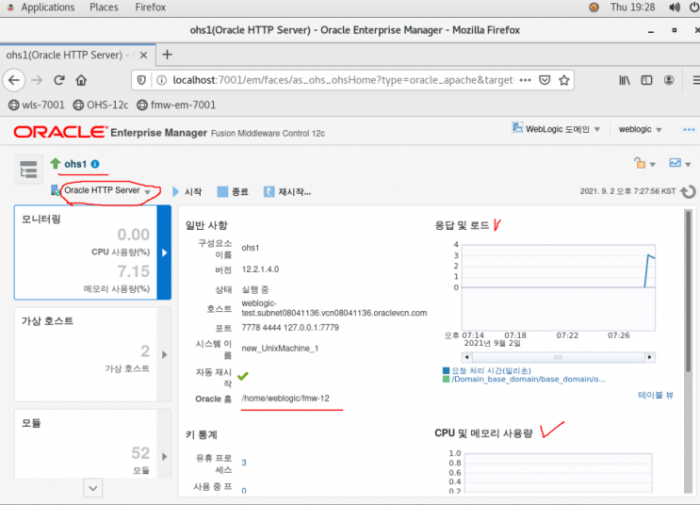The height and width of the screenshot is (505, 700).
Task: Open the Applications menu
Action: pos(47,7)
